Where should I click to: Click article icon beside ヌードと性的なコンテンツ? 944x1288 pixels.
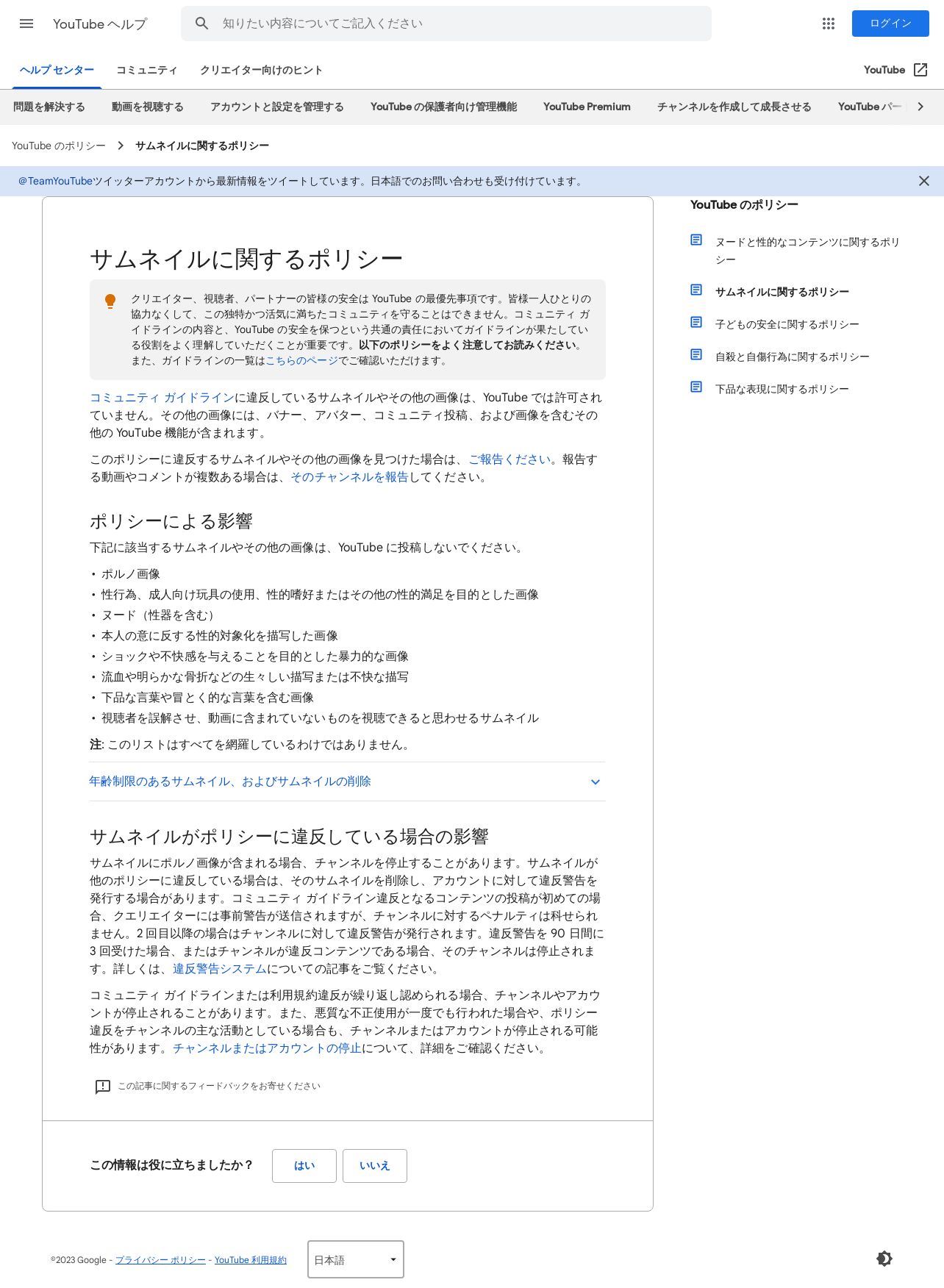click(x=696, y=240)
